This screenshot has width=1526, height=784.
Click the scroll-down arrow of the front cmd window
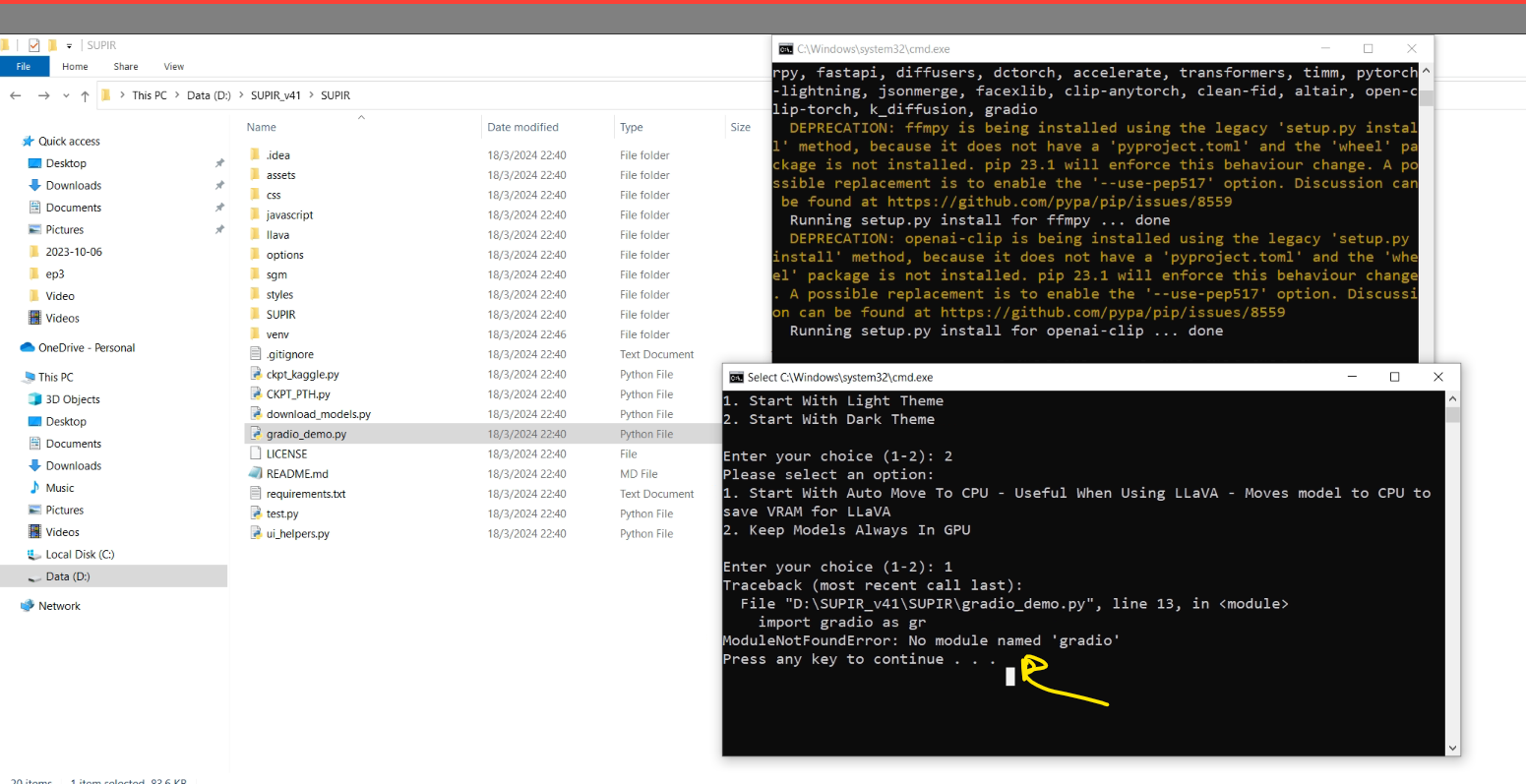click(x=1453, y=749)
